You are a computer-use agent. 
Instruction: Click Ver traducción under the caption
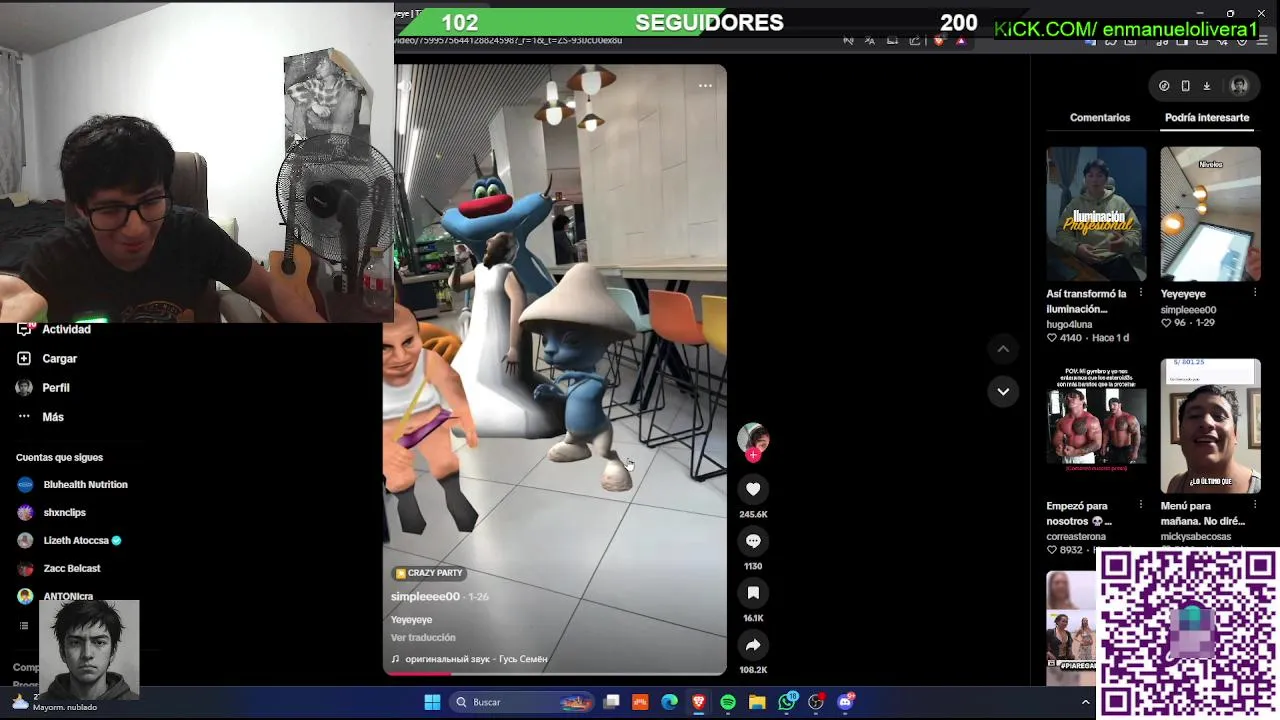point(423,638)
